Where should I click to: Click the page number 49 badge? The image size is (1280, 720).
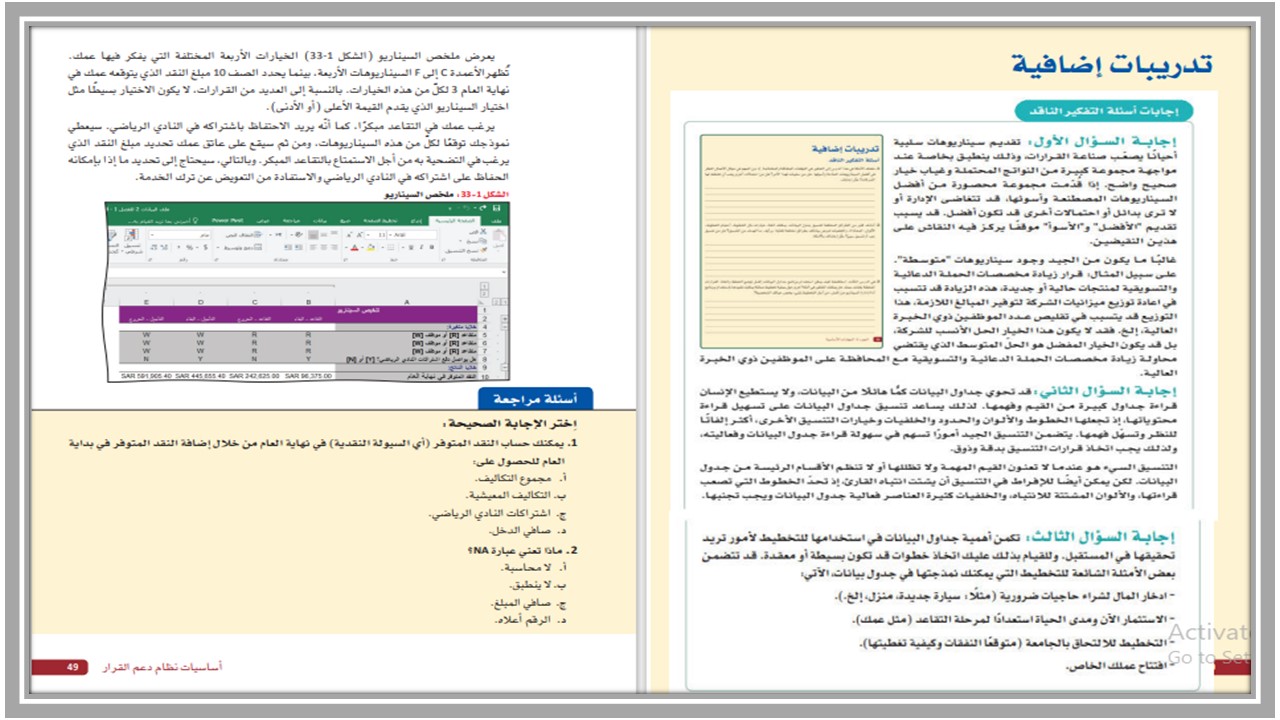coord(73,666)
